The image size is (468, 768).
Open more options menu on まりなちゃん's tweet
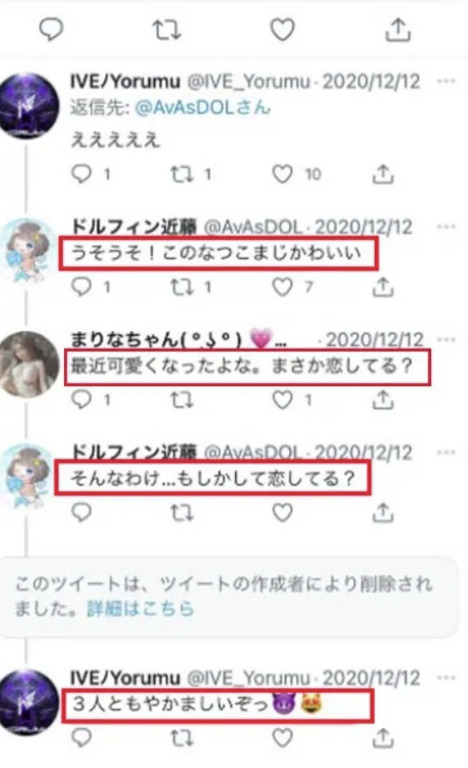(446, 340)
